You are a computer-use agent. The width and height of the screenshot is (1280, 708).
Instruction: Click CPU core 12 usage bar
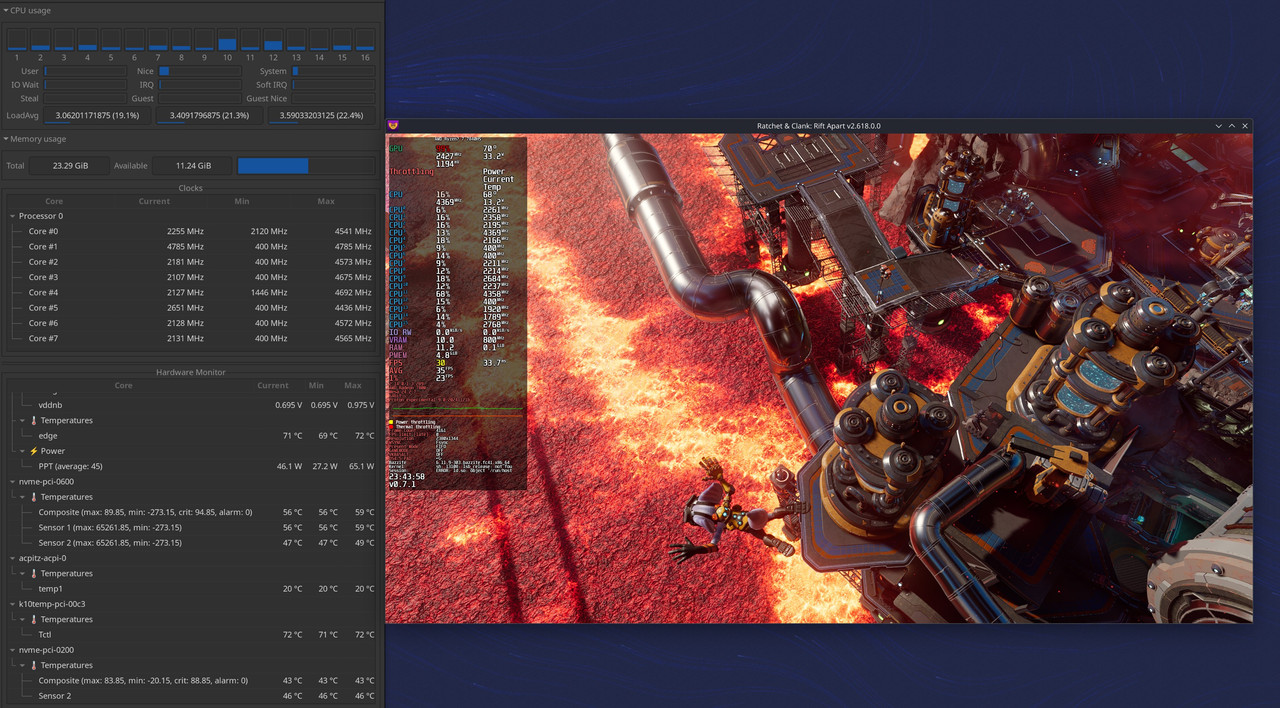tap(273, 39)
